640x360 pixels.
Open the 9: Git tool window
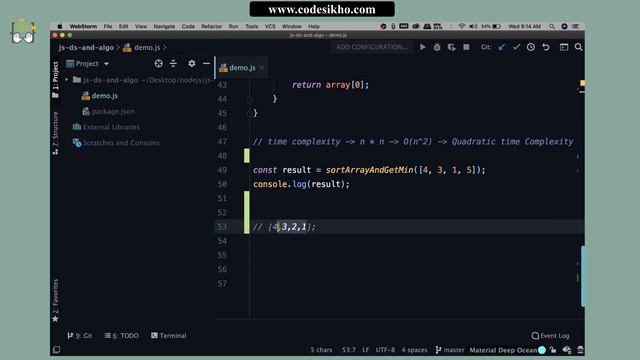80,336
